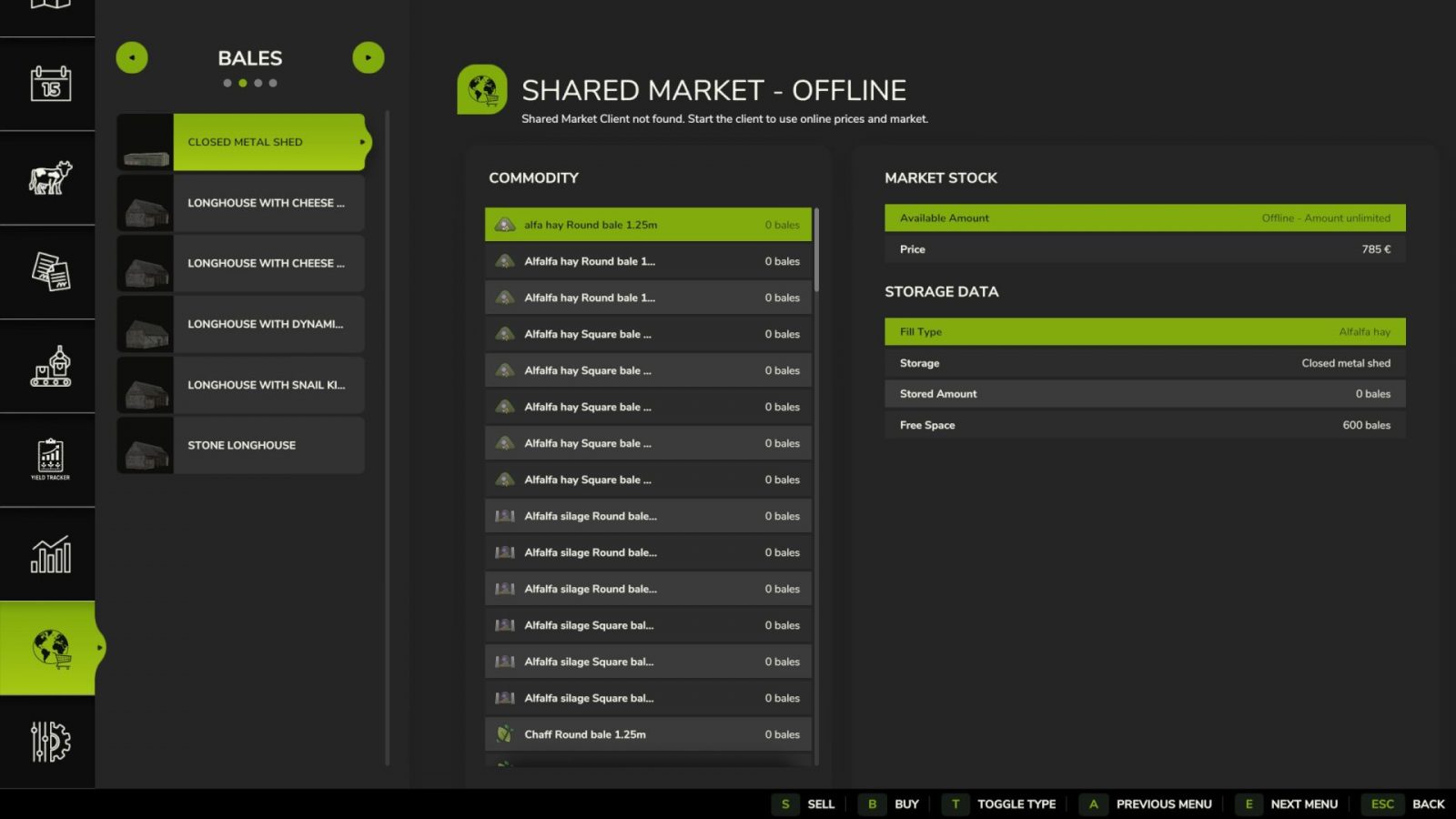
Task: Click the Available Amount row
Action: tap(1145, 218)
